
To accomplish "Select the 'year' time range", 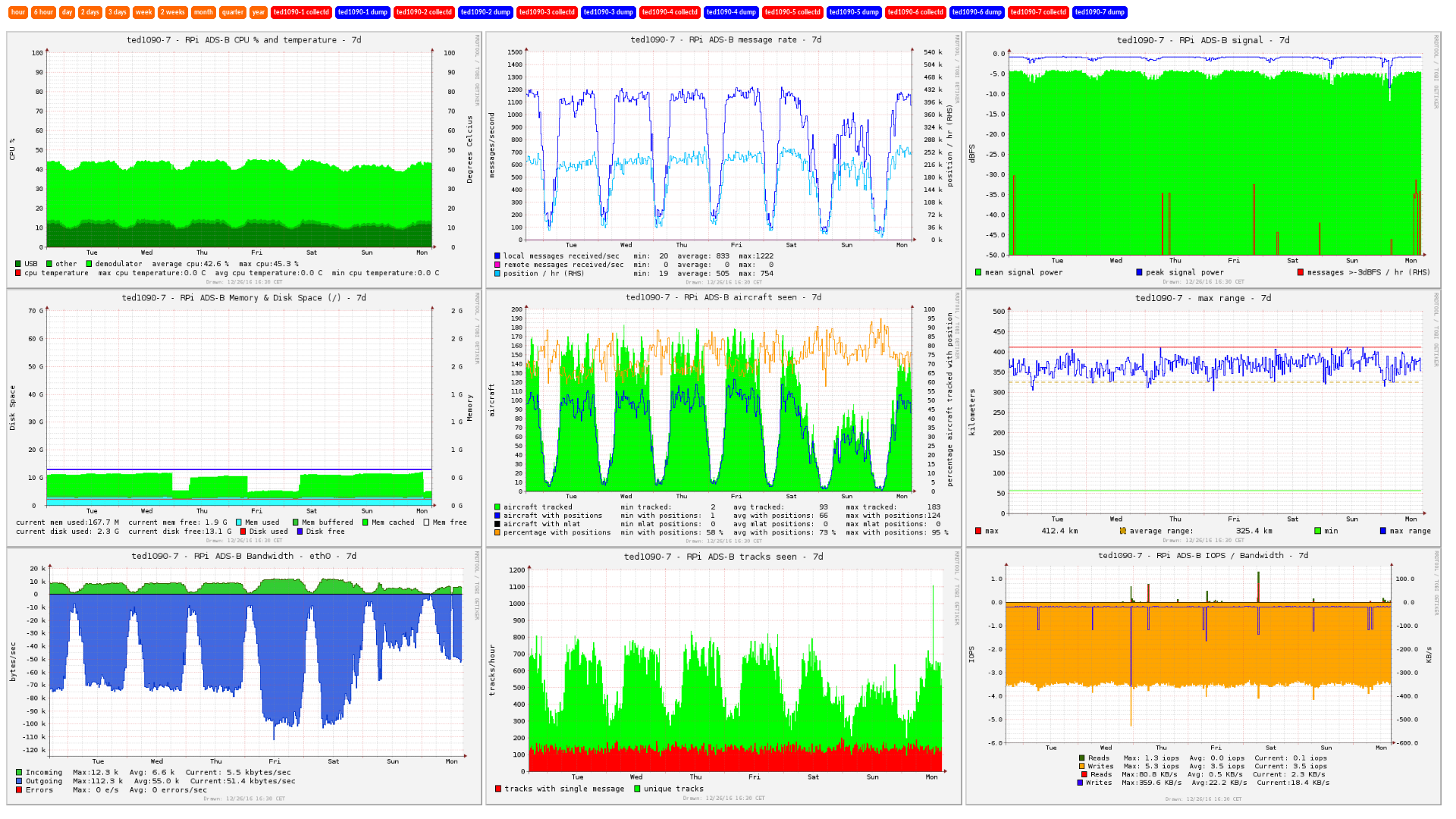I will point(259,12).
